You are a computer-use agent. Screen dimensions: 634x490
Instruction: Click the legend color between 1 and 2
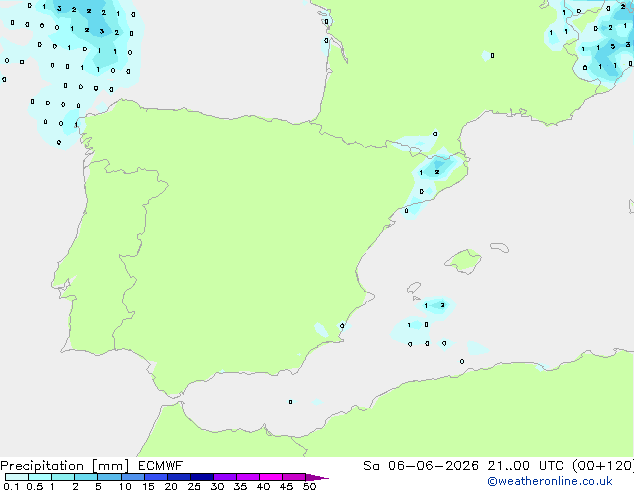coord(63,477)
